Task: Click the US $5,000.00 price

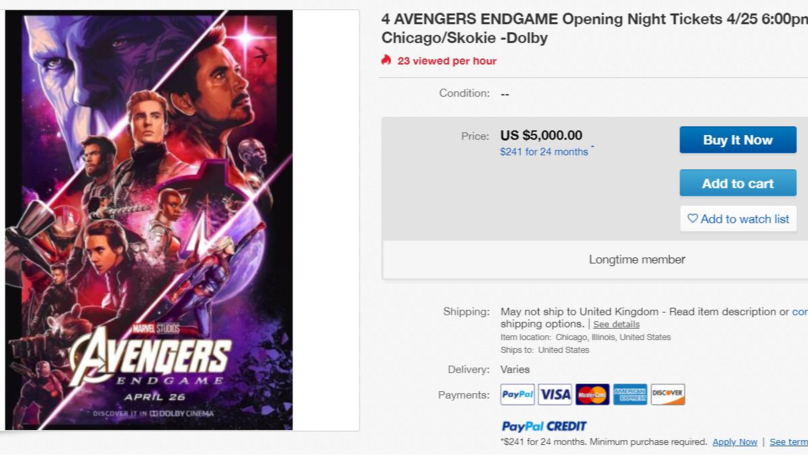Action: click(x=541, y=136)
